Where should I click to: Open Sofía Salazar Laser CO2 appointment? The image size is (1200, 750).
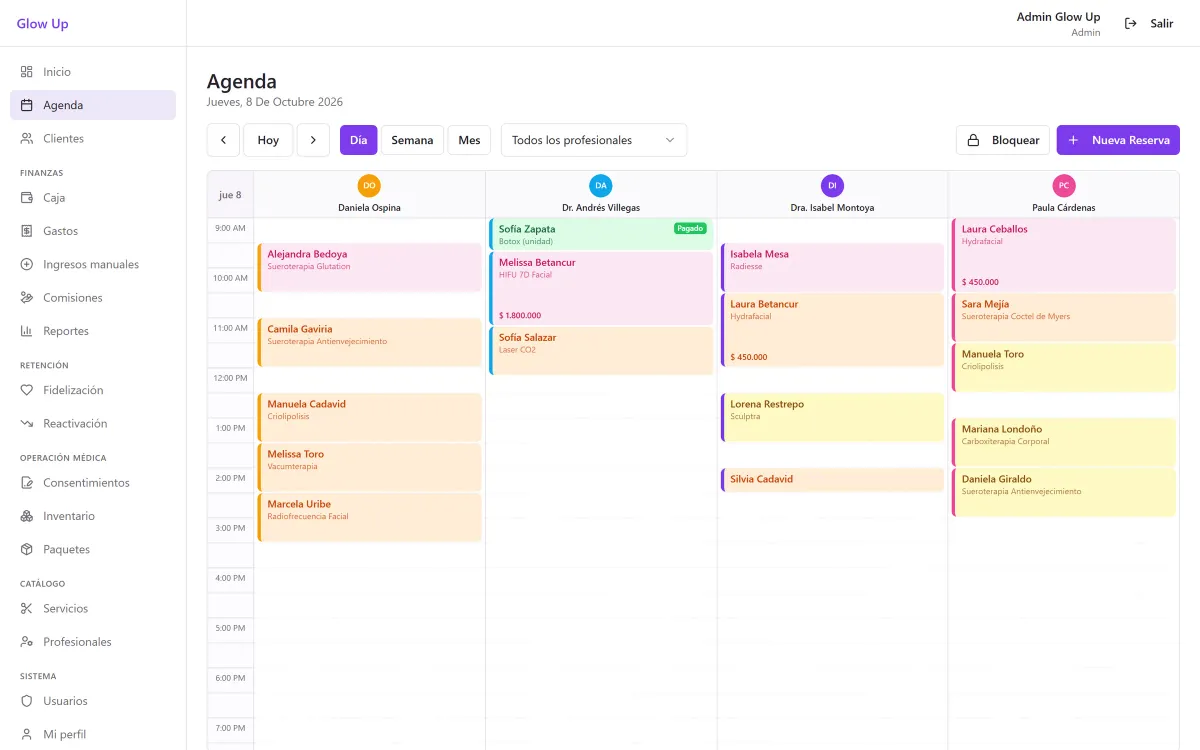tap(601, 351)
